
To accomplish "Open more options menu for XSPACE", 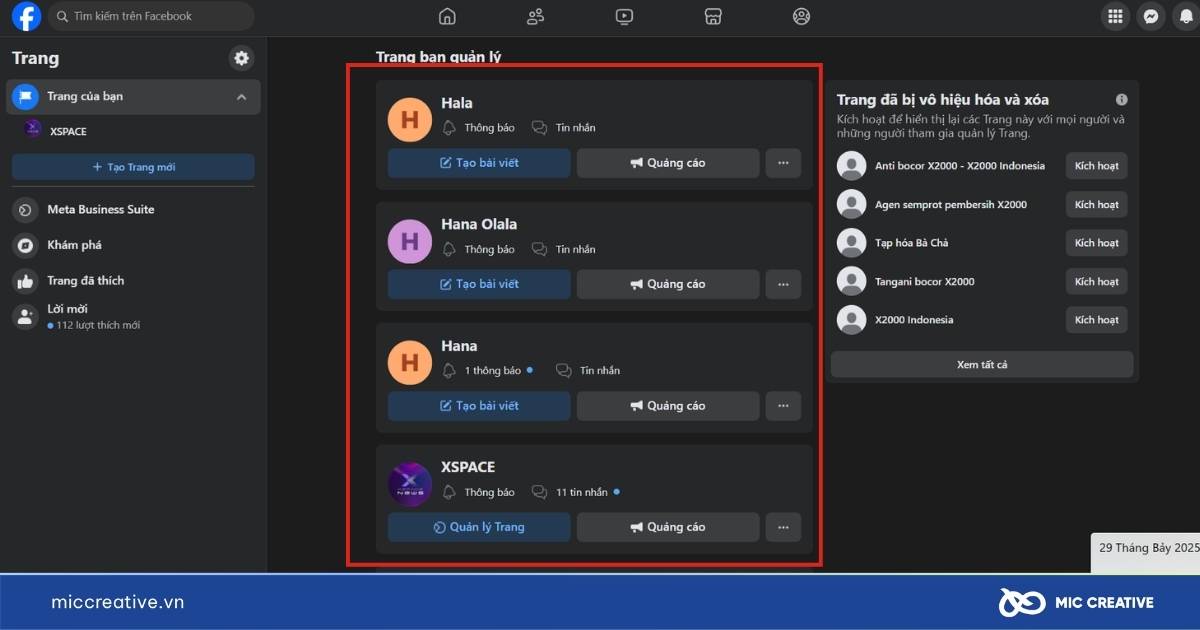I will click(783, 527).
